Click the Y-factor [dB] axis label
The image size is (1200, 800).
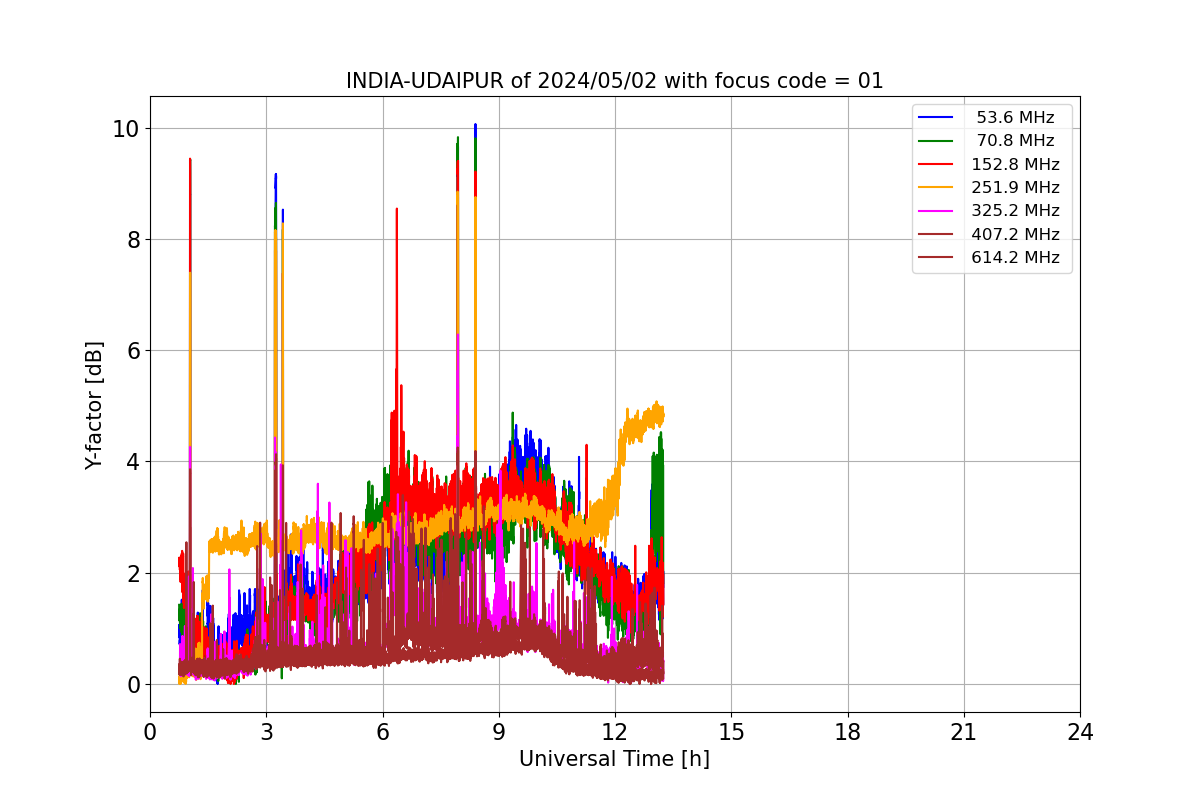94,405
